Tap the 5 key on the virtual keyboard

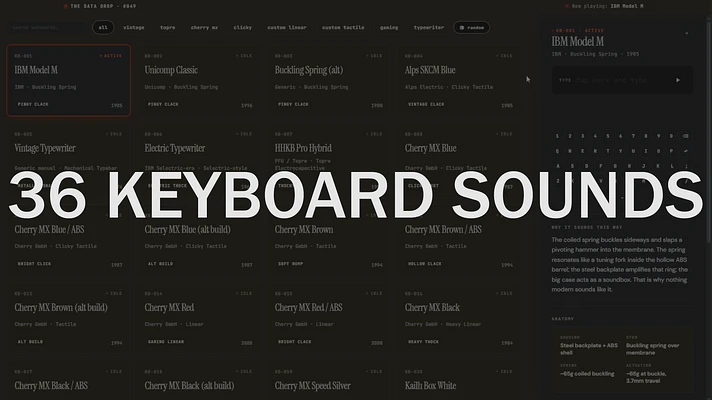pyautogui.click(x=608, y=136)
